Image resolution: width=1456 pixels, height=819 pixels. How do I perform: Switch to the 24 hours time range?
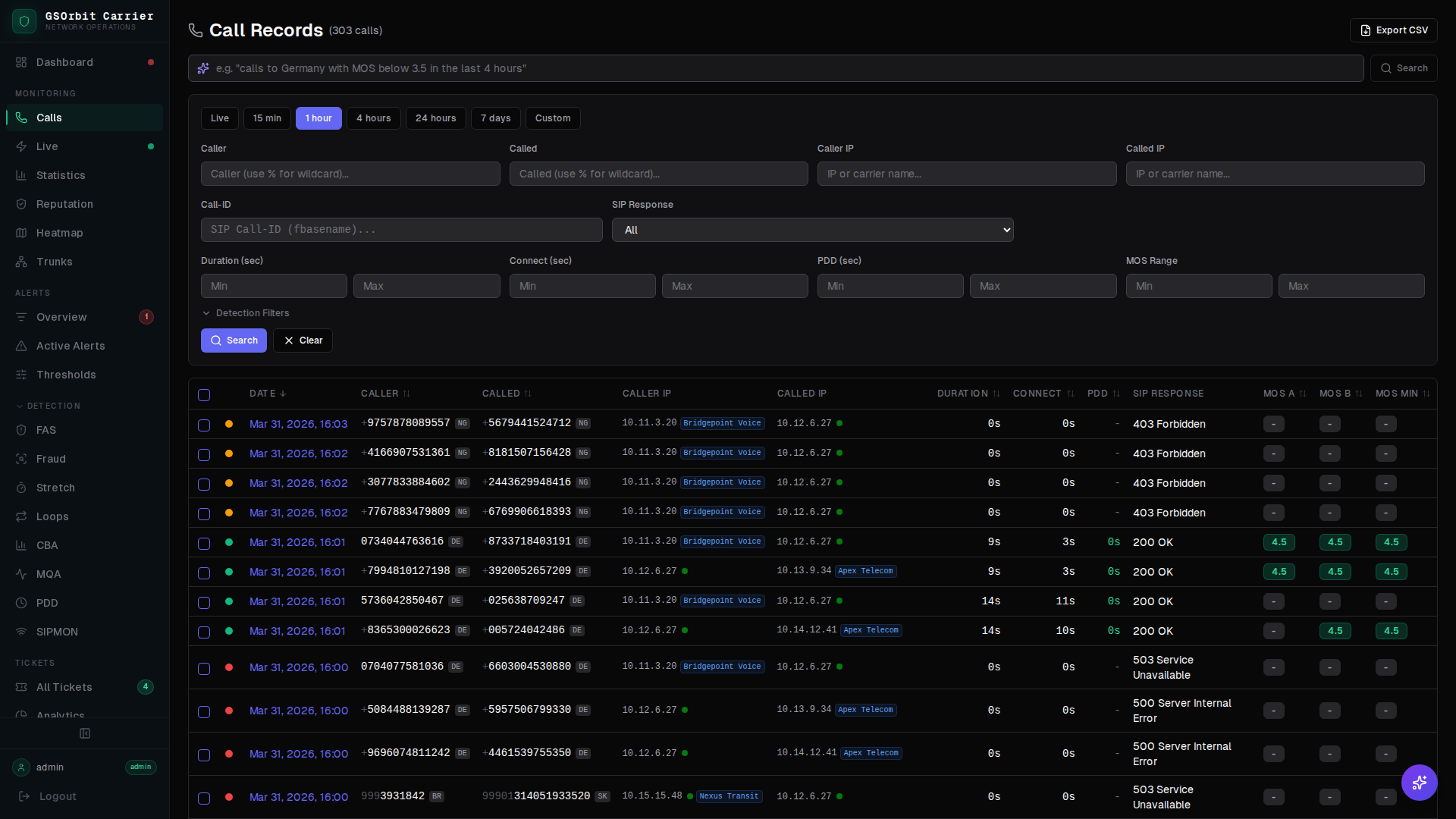(435, 118)
